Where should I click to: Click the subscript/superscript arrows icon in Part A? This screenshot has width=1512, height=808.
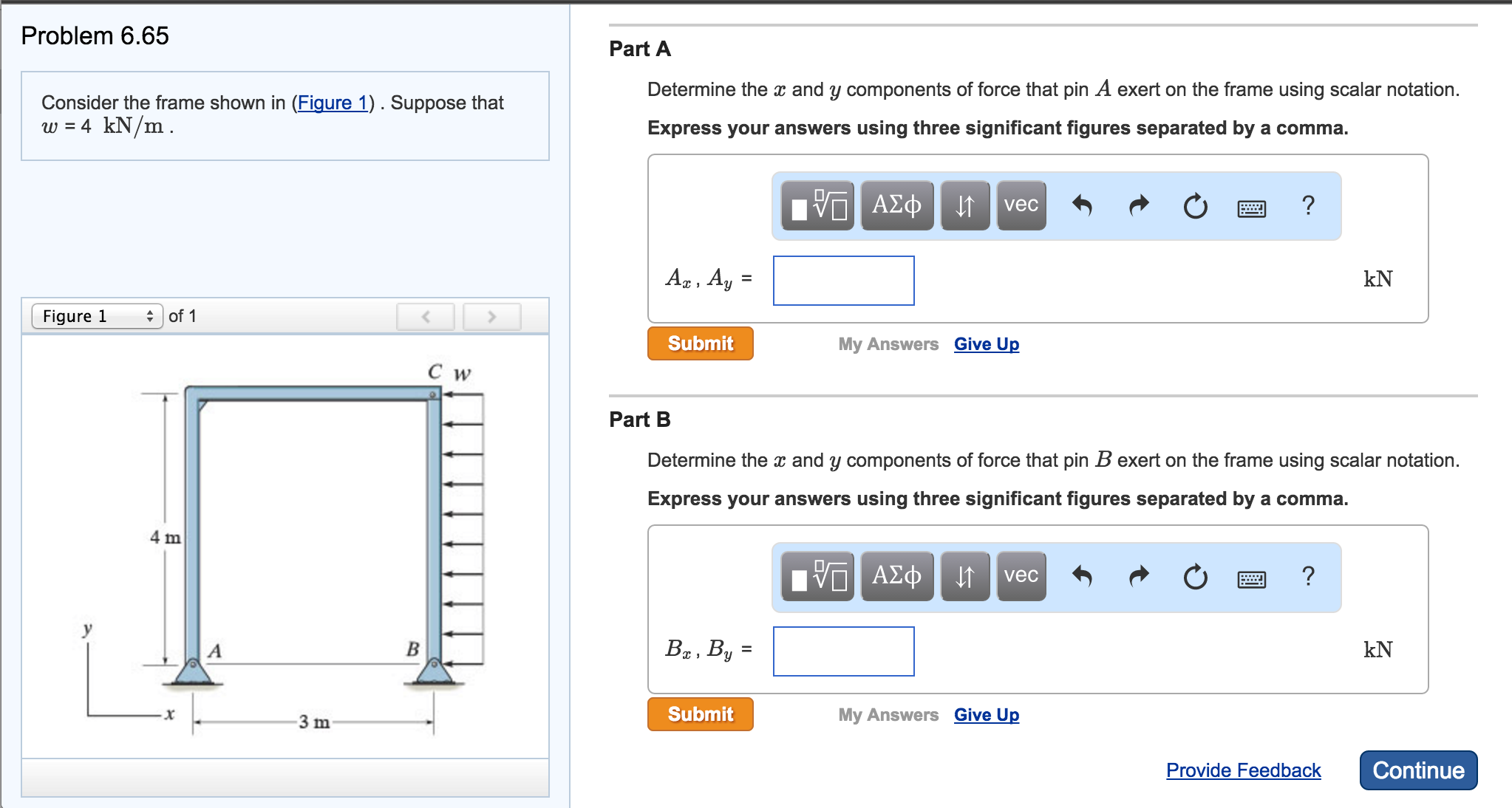964,206
